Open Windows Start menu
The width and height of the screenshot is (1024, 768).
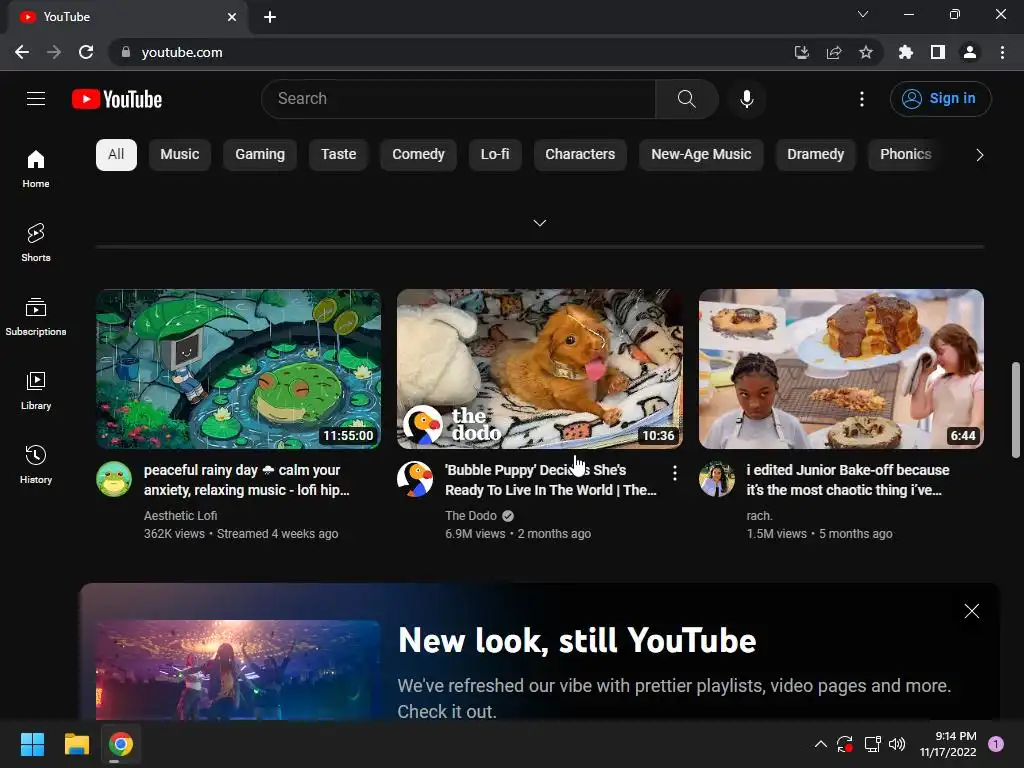(x=32, y=744)
